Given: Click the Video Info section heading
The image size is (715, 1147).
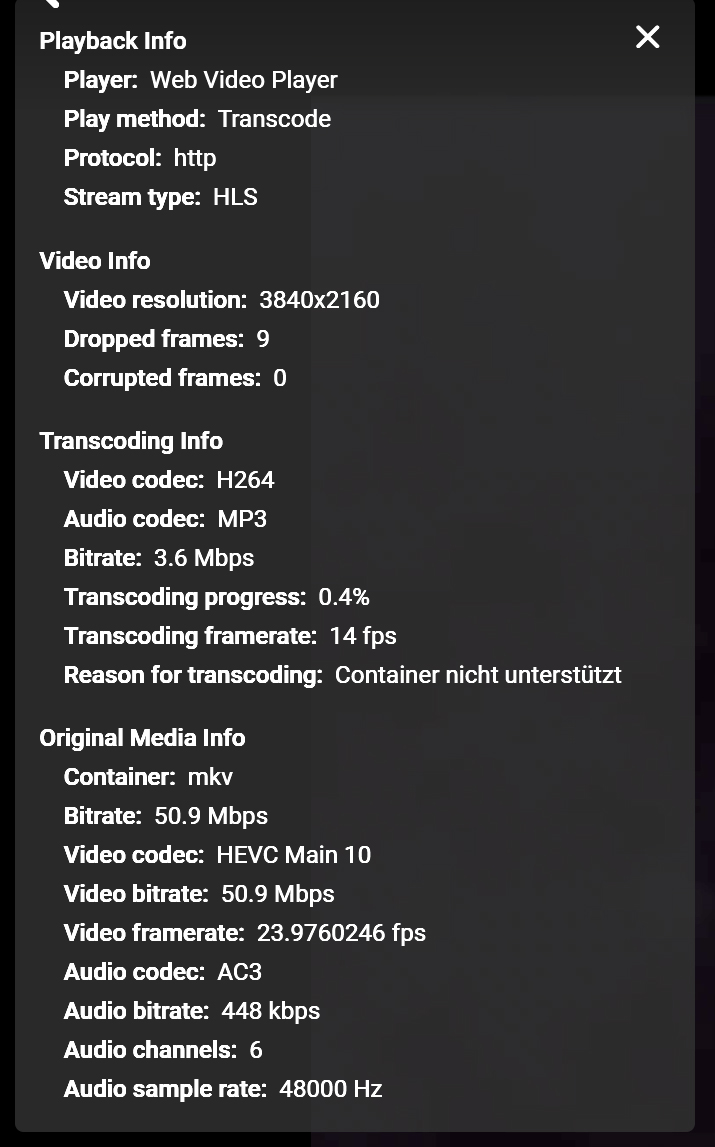Looking at the screenshot, I should [x=95, y=261].
